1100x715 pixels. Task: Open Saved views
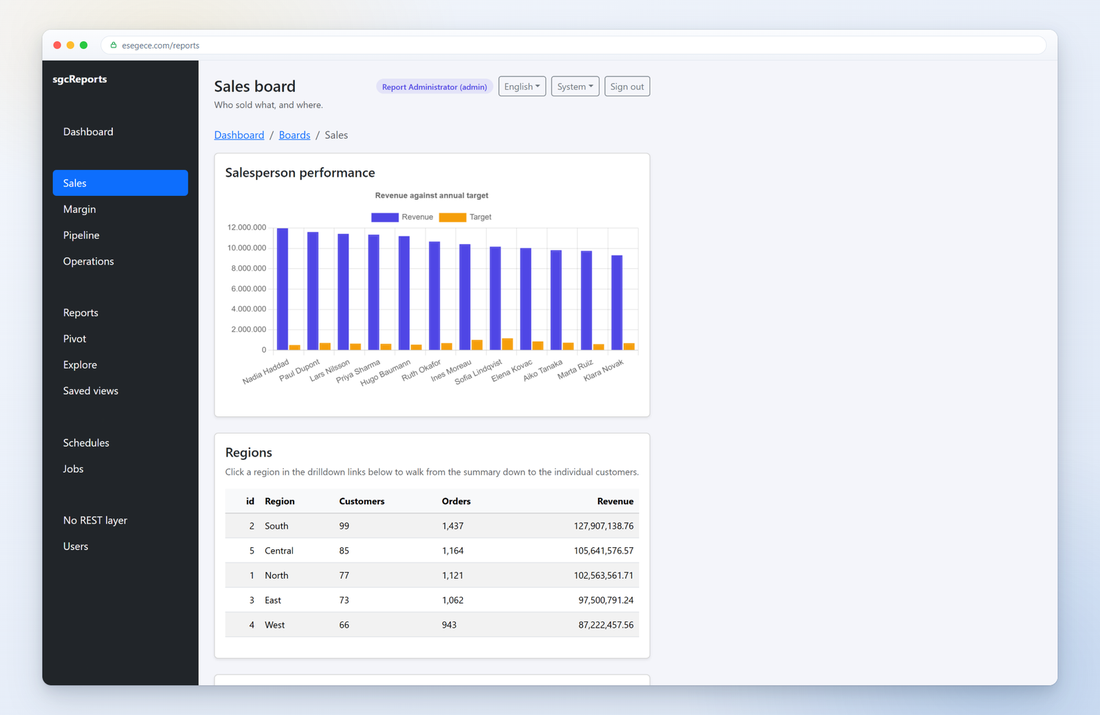90,391
